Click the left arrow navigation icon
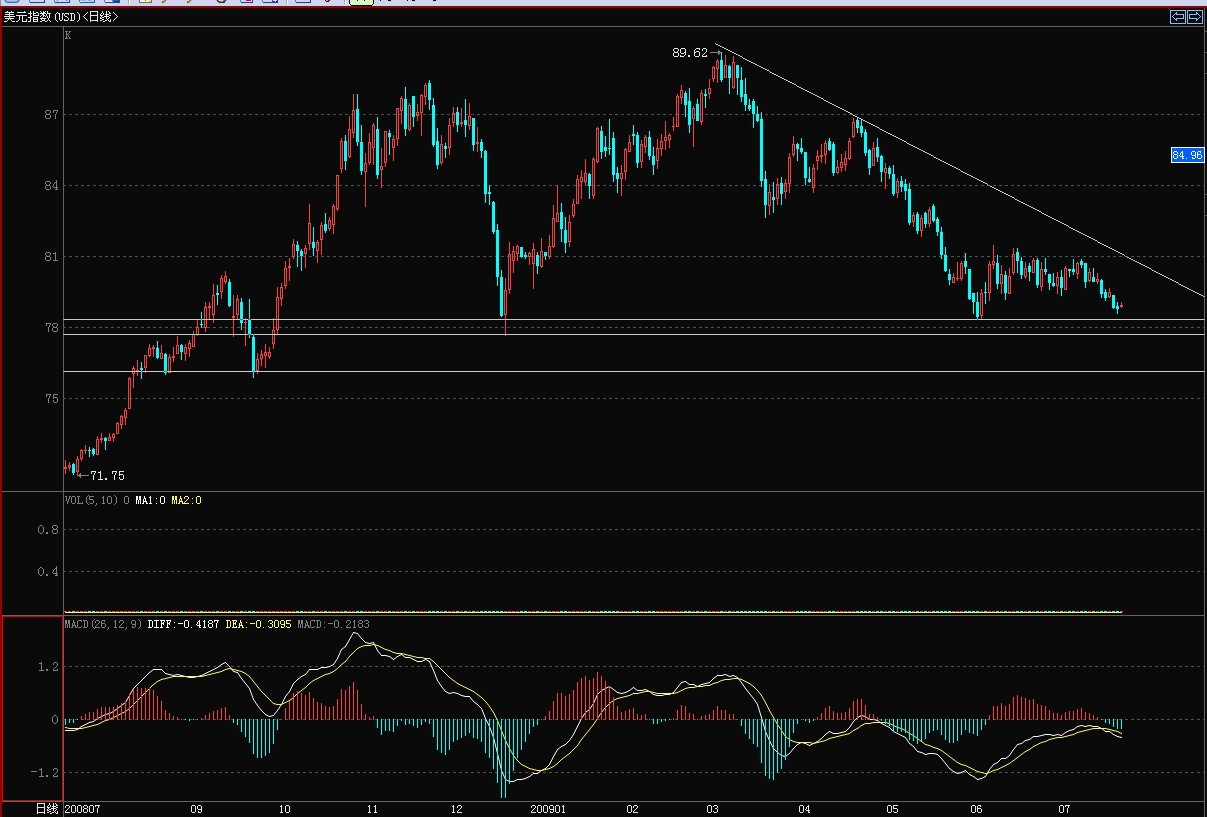 click(x=1177, y=16)
